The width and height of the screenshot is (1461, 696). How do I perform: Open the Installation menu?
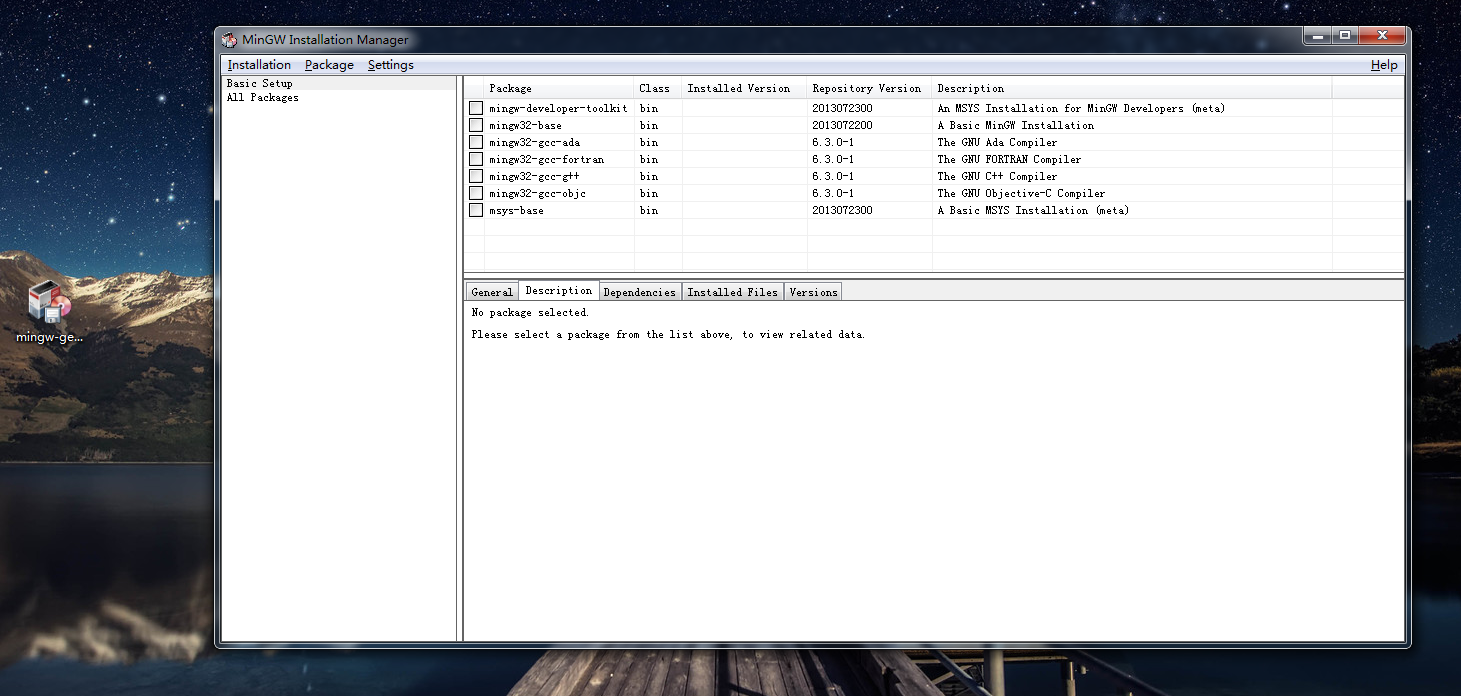tap(259, 65)
